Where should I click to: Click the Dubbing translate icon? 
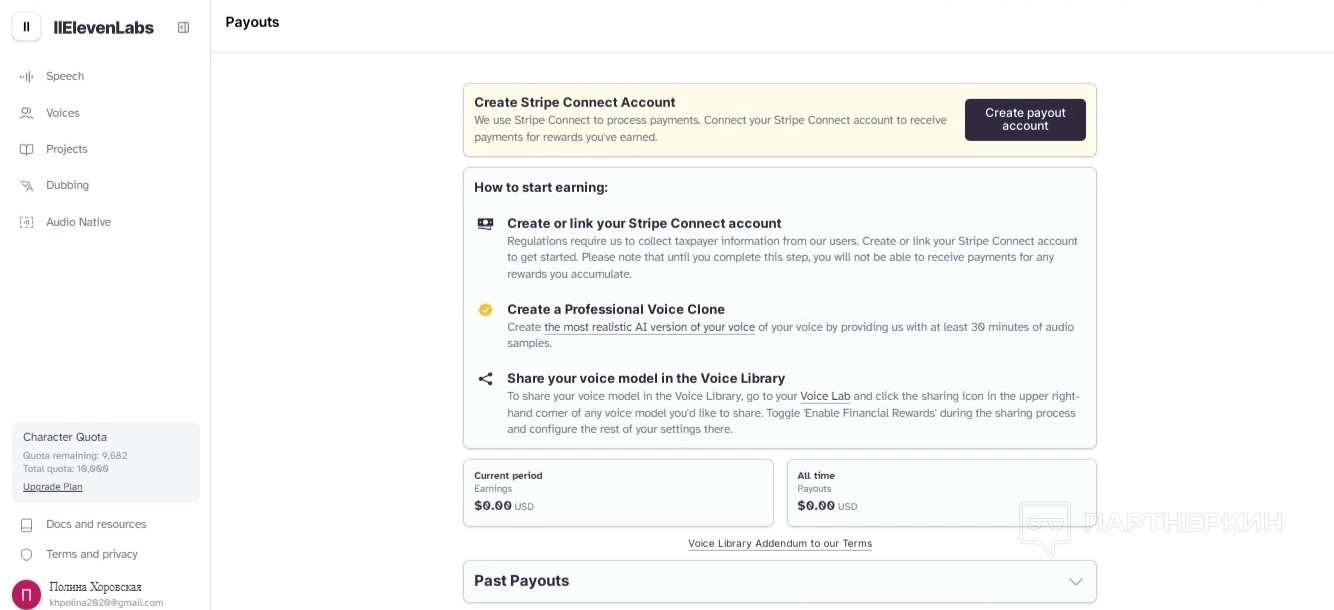27,186
